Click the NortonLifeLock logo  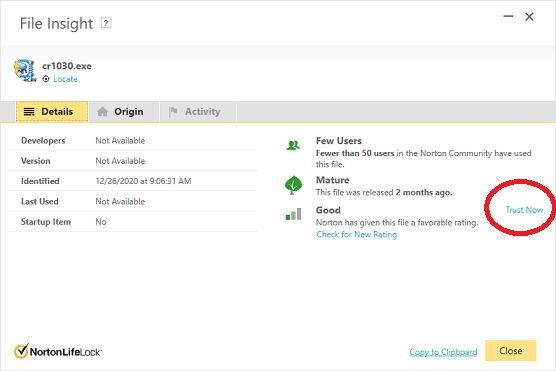coord(58,351)
